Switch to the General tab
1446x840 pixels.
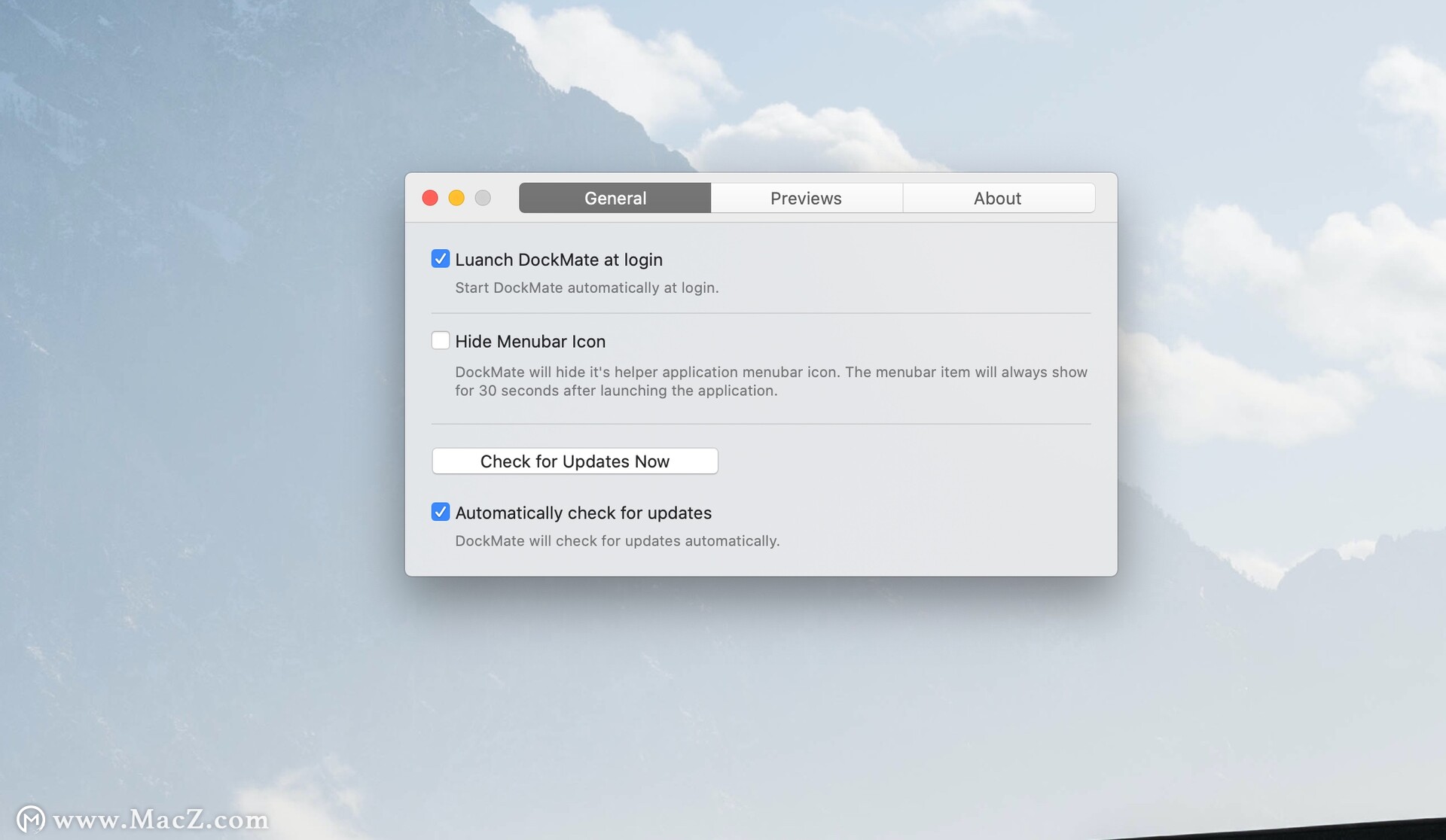coord(615,198)
